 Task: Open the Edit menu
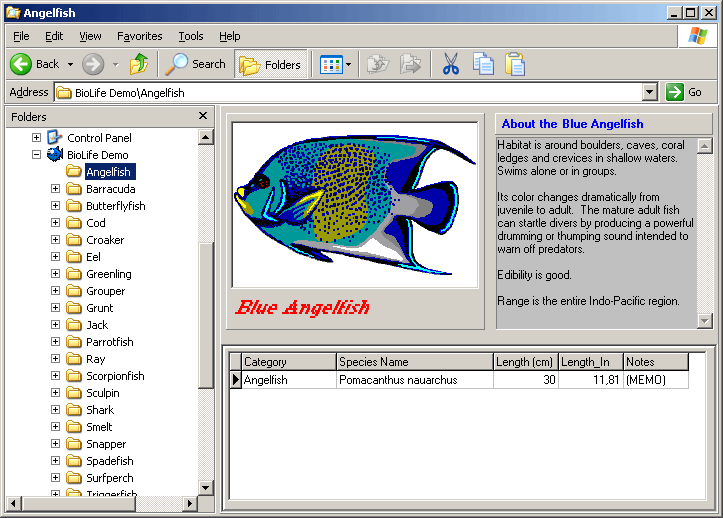click(54, 36)
